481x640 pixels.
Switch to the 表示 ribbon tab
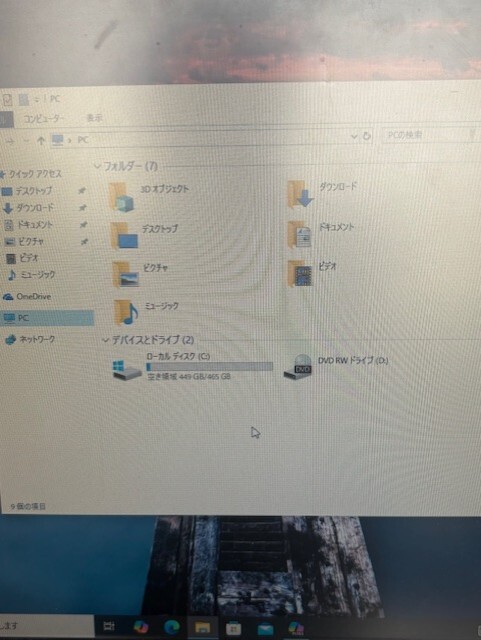pyautogui.click(x=94, y=118)
